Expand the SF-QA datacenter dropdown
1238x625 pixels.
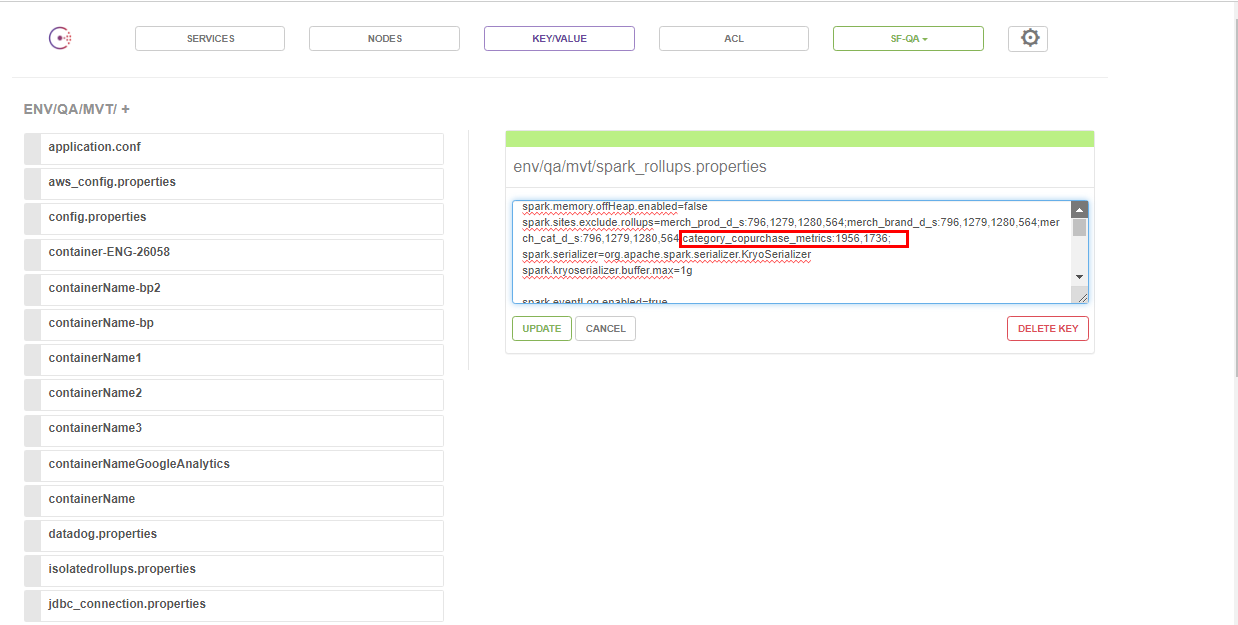(x=908, y=39)
